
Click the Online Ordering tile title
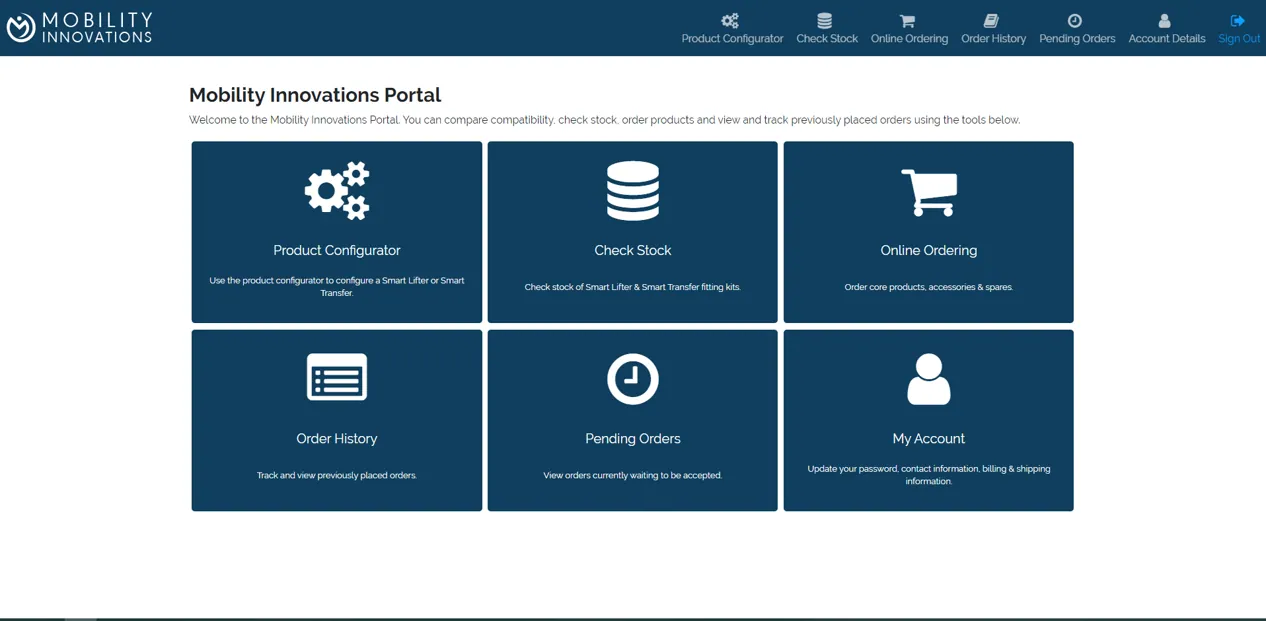point(929,251)
